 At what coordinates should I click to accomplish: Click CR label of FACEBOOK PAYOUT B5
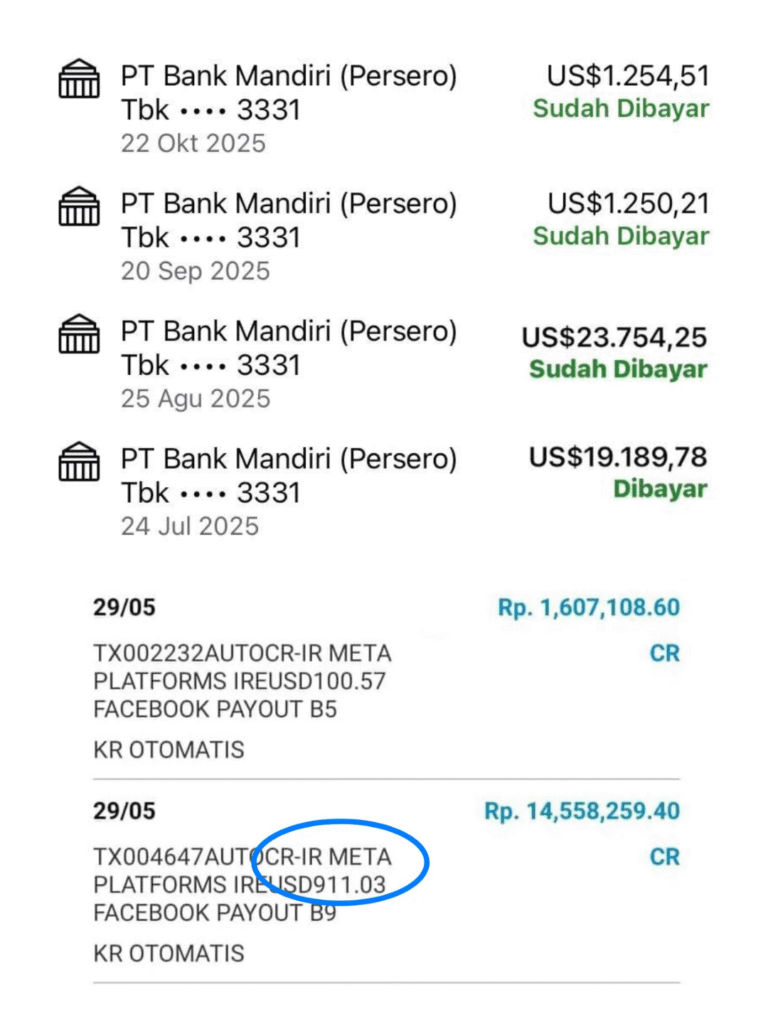coord(664,654)
